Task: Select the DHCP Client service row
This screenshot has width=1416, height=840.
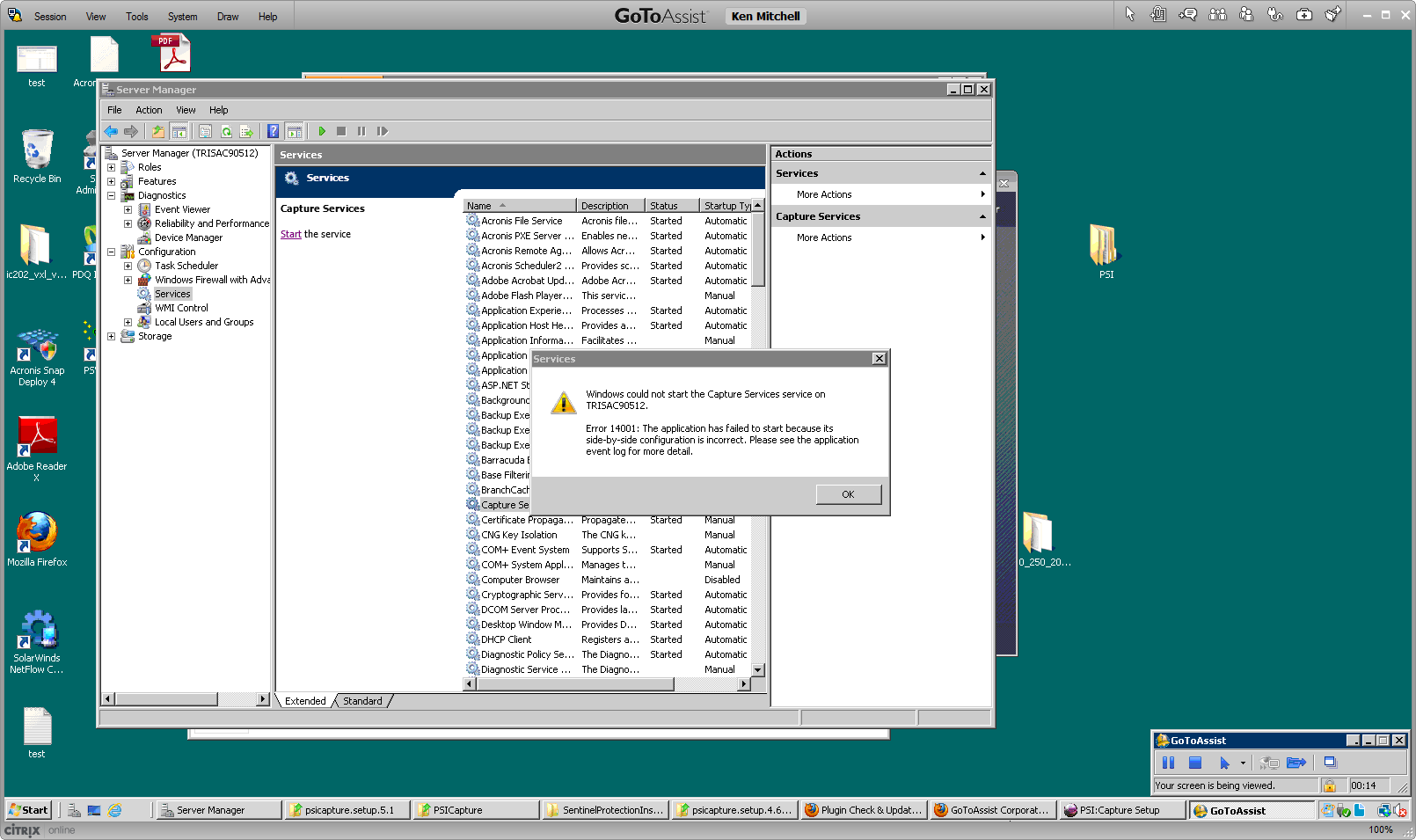Action: [x=608, y=639]
